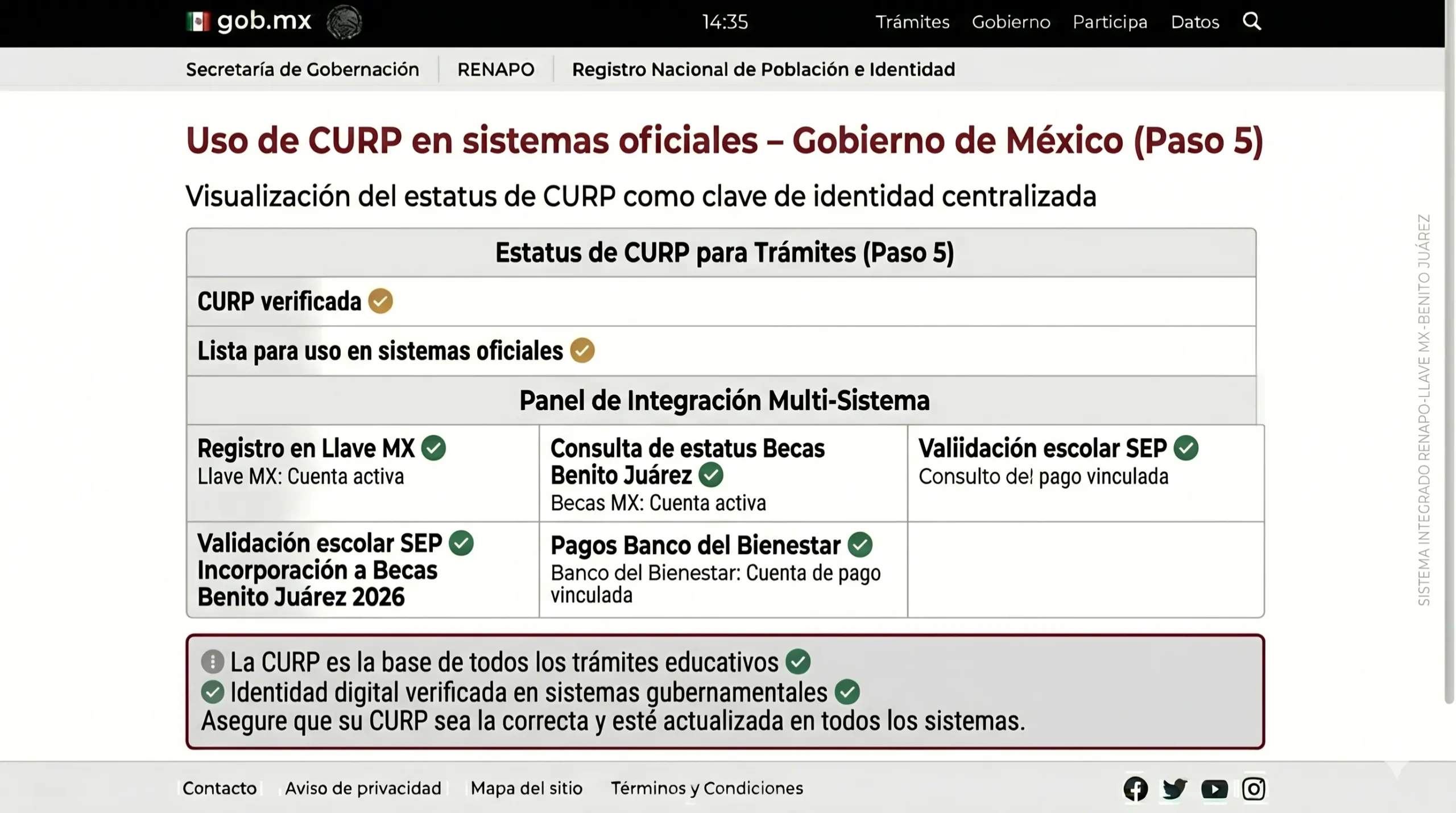The width and height of the screenshot is (1456, 813).
Task: Click Incorporación a Becas Benito Juárez 2026 text
Action: point(317,584)
